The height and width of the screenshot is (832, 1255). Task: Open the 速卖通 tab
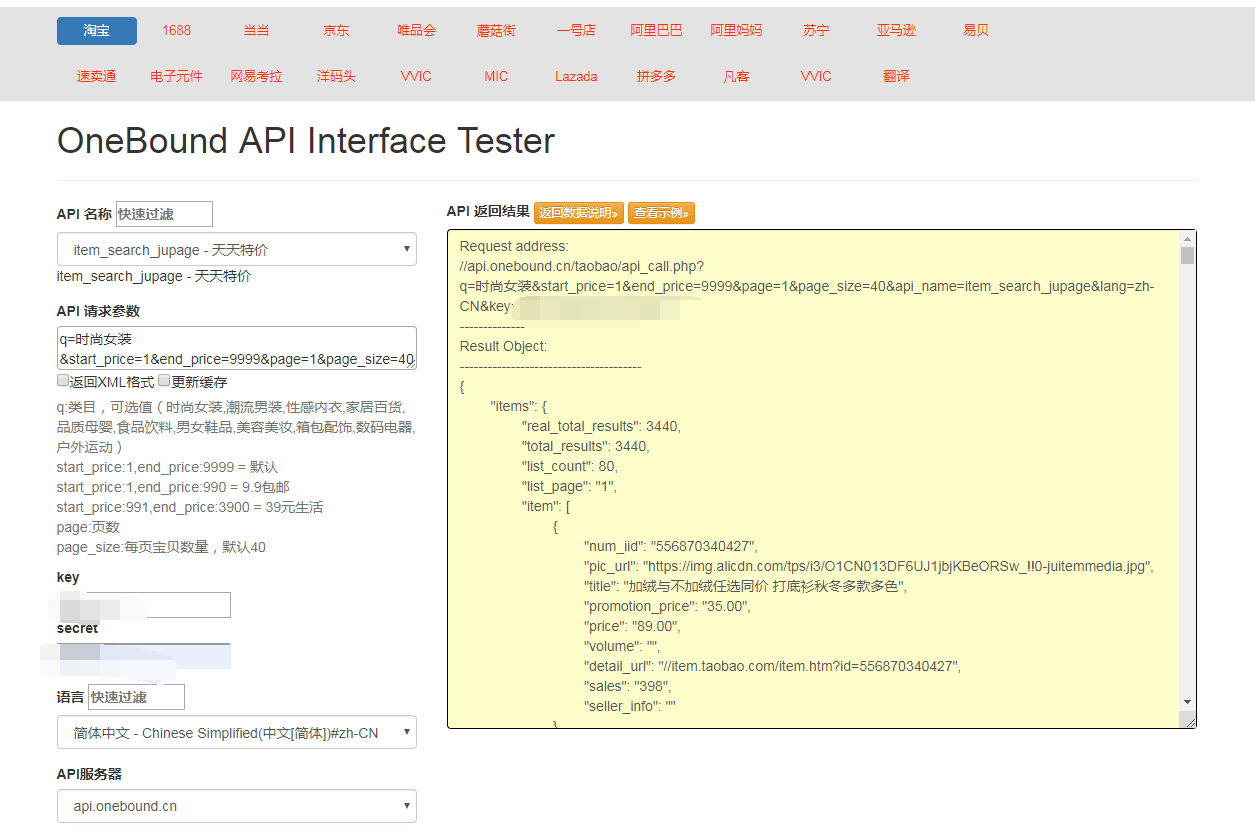pos(97,76)
